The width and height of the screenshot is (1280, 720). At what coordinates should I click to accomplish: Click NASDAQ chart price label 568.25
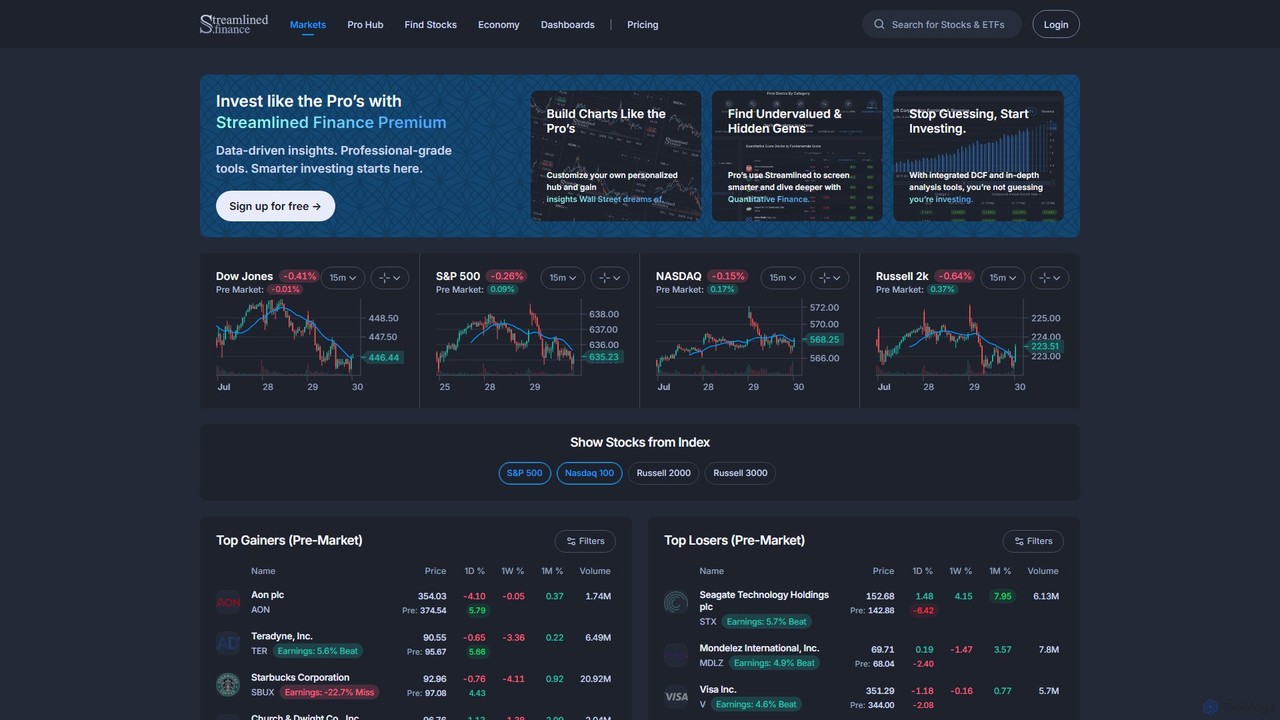point(824,340)
